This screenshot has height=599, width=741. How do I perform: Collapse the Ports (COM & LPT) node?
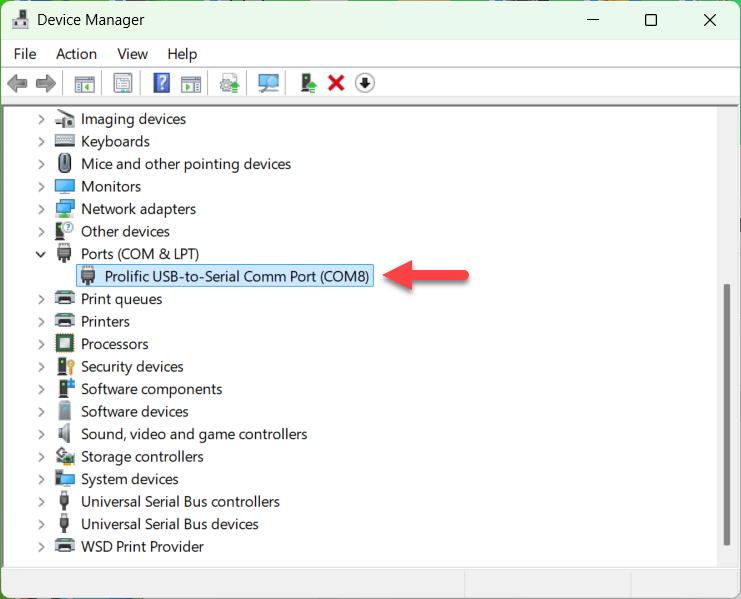pos(41,254)
